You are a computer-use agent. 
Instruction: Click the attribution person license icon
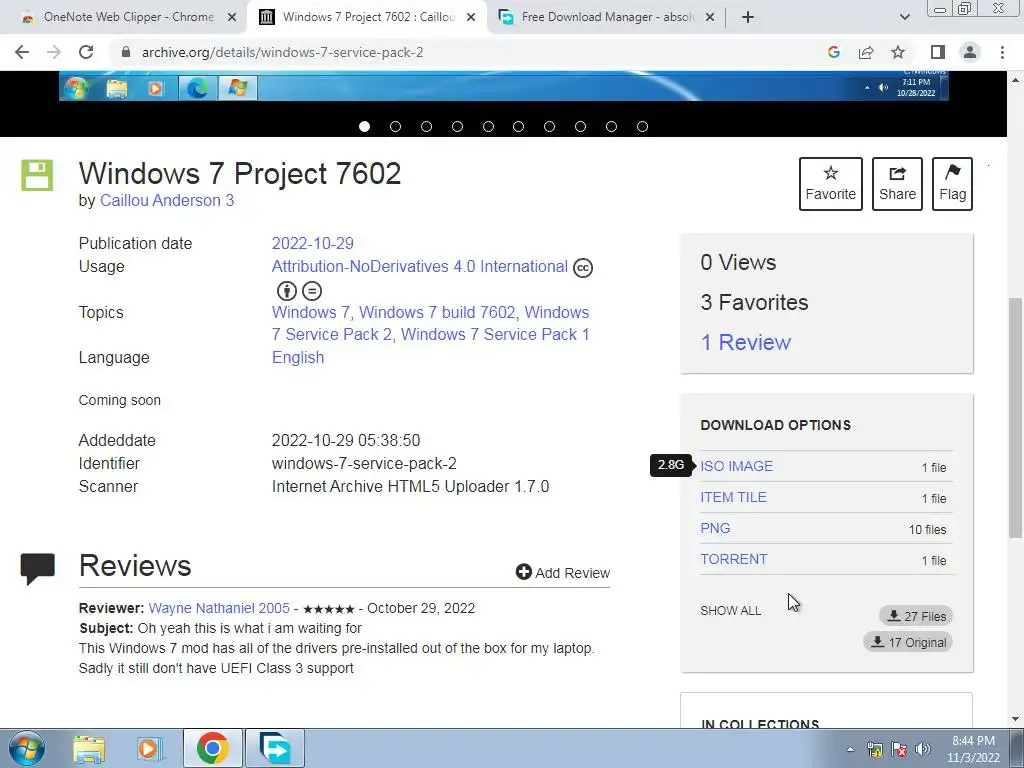pos(287,291)
